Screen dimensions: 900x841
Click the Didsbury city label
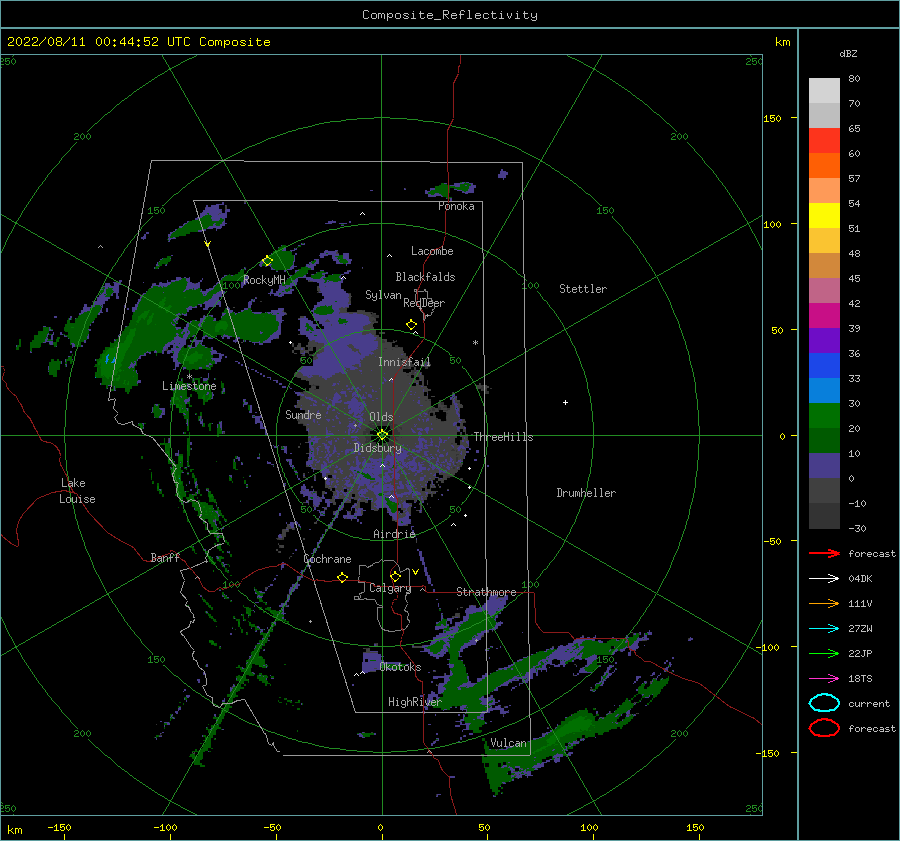[x=378, y=448]
